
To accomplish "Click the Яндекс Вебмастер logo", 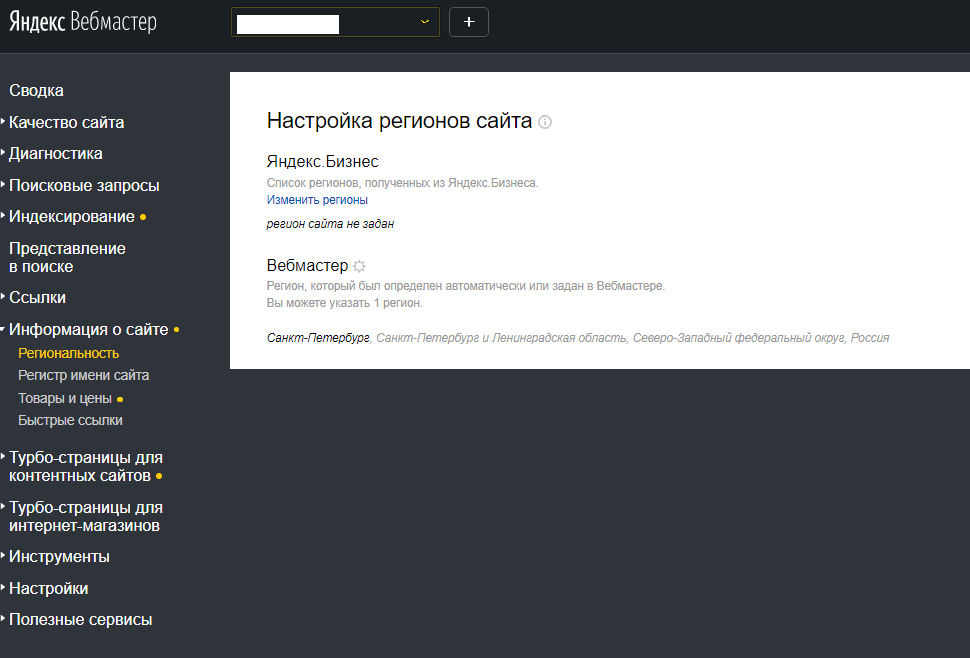I will point(83,22).
